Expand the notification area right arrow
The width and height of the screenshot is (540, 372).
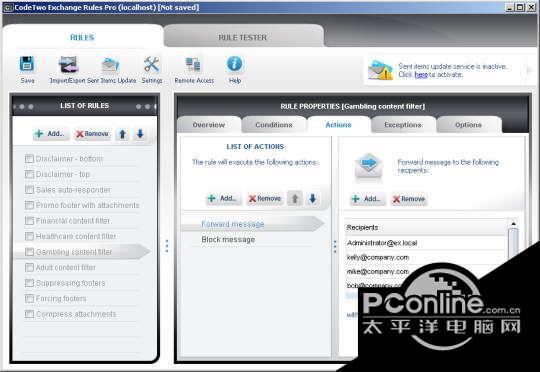point(530,70)
